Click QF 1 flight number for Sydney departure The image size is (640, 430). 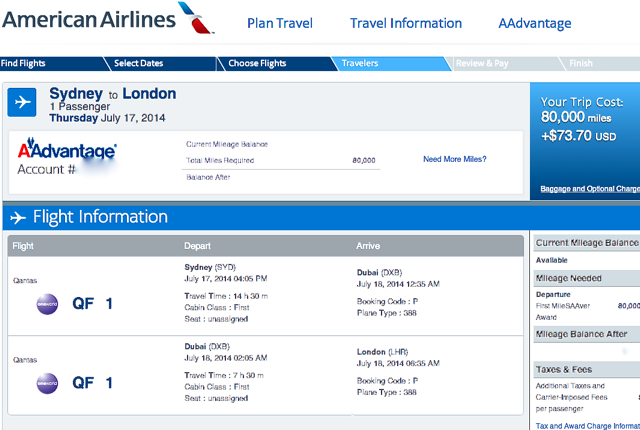pyautogui.click(x=92, y=304)
